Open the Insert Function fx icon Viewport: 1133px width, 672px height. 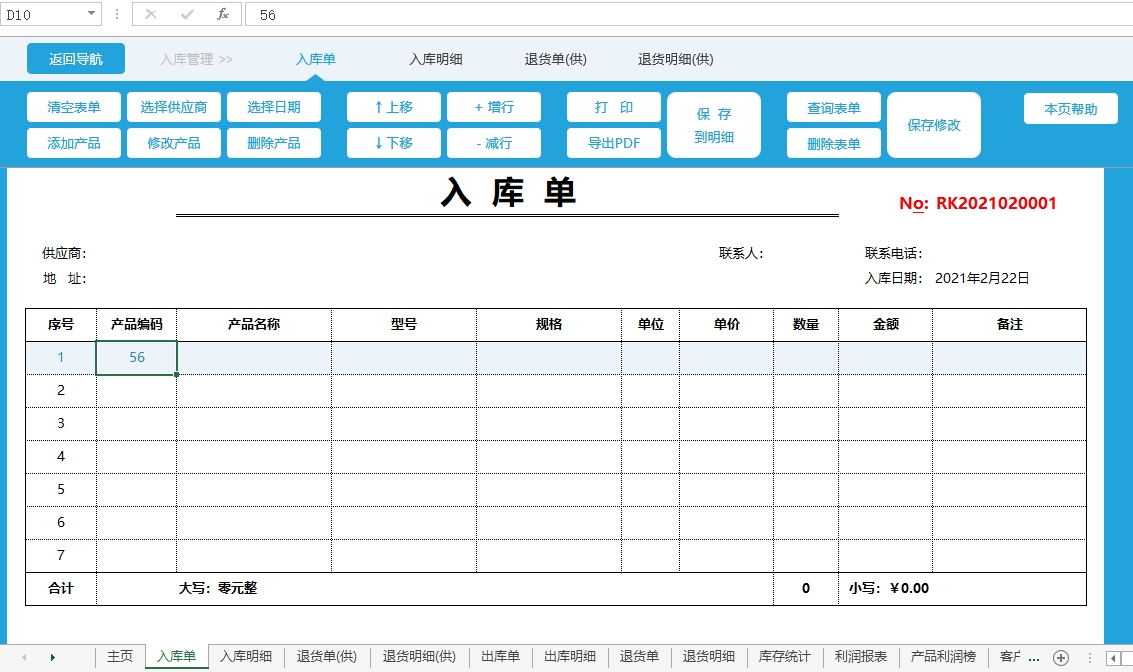pos(223,15)
